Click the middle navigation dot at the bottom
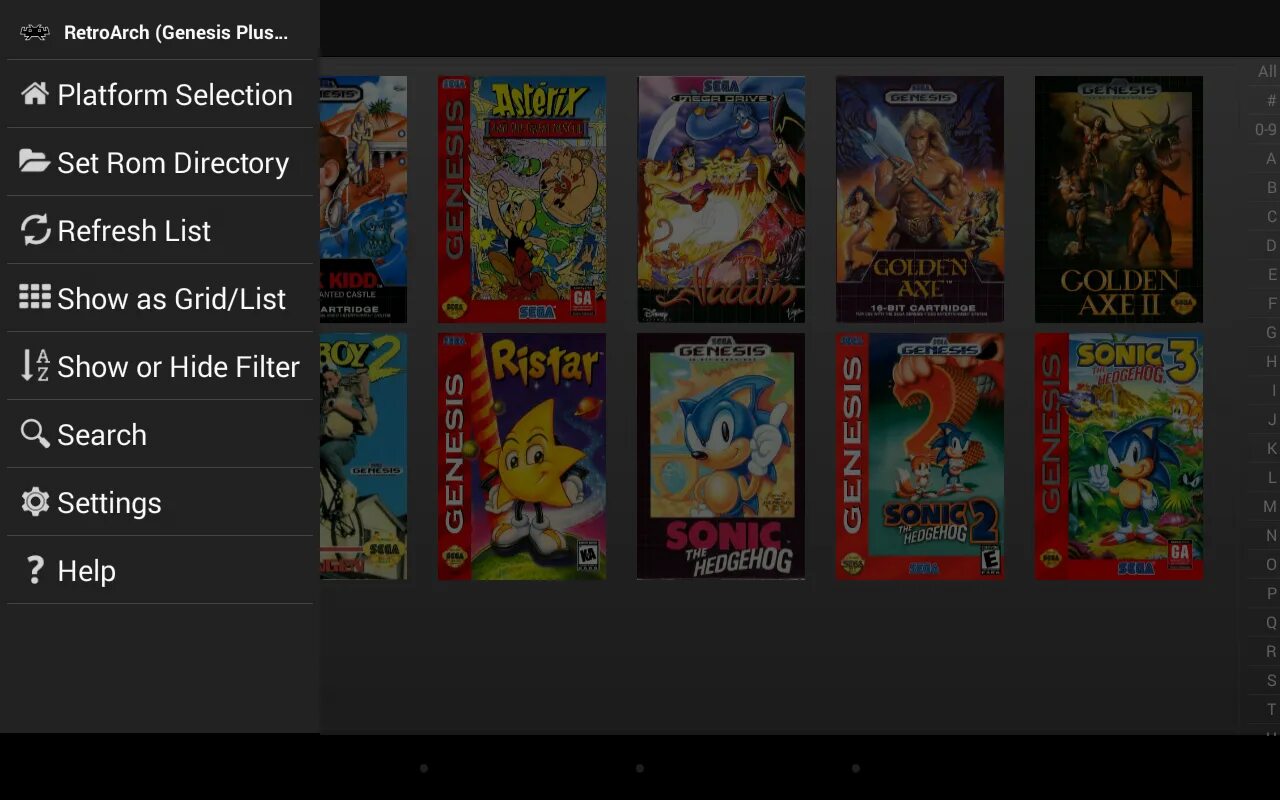 coord(639,769)
